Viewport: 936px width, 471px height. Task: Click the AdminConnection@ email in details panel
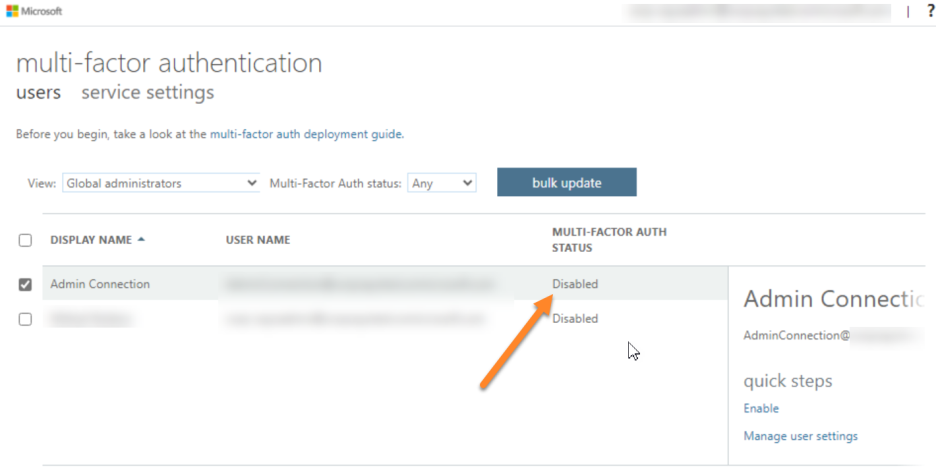[796, 335]
